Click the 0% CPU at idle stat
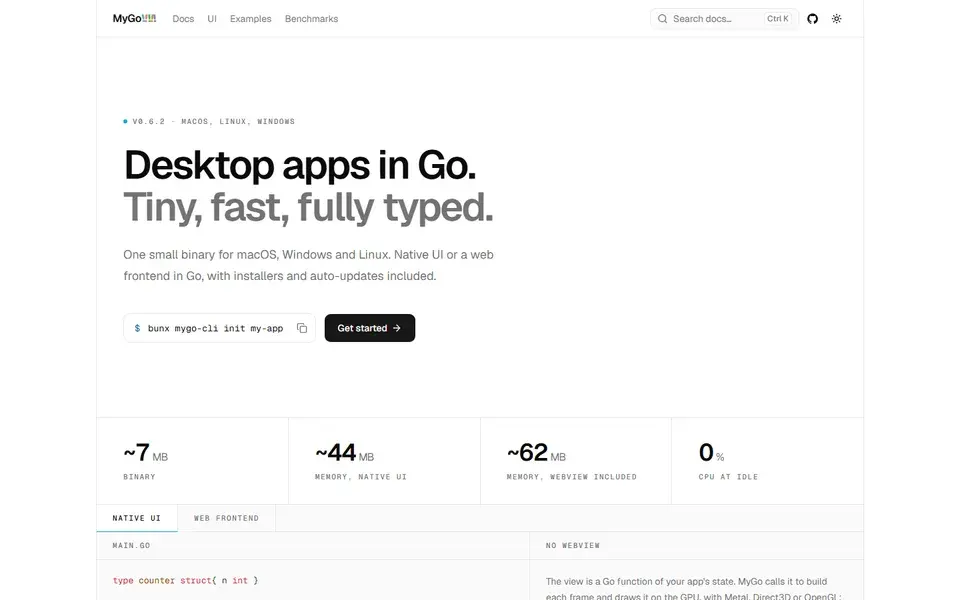 click(767, 461)
